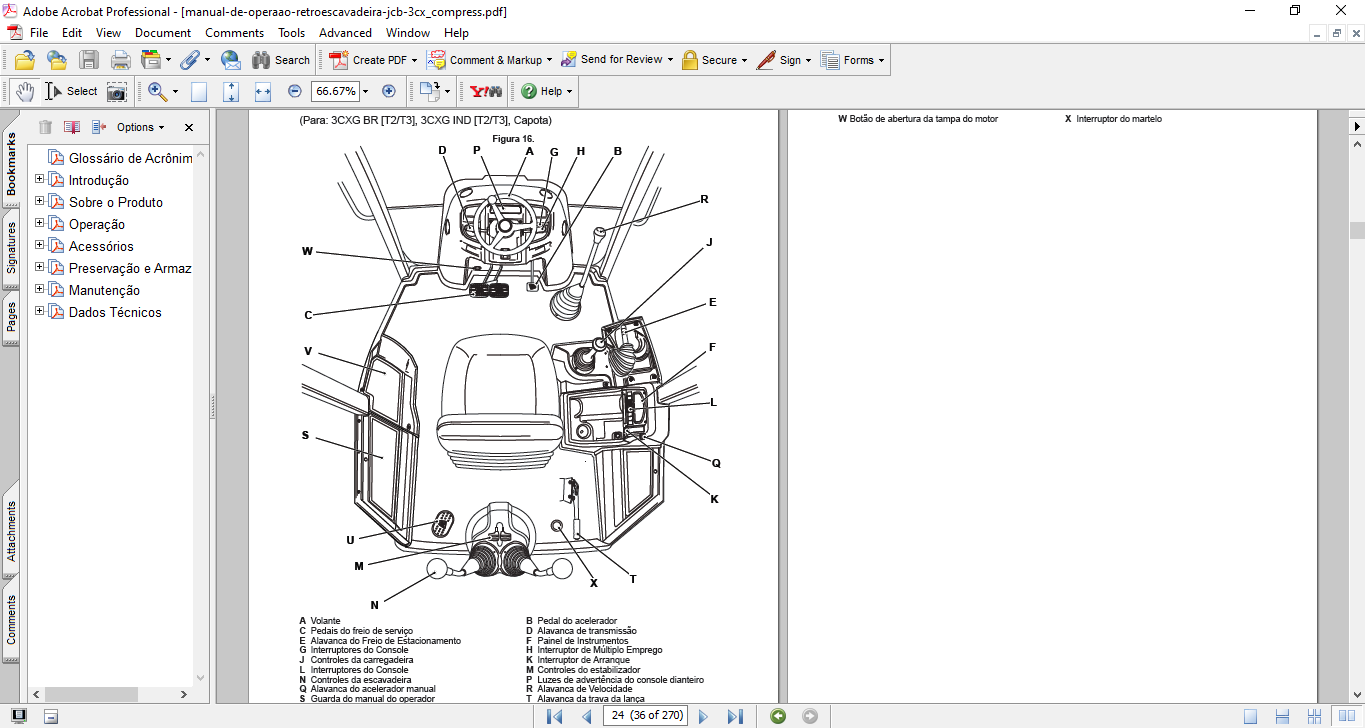Image resolution: width=1365 pixels, height=728 pixels.
Task: Click the Fit Width icon
Action: 263,91
